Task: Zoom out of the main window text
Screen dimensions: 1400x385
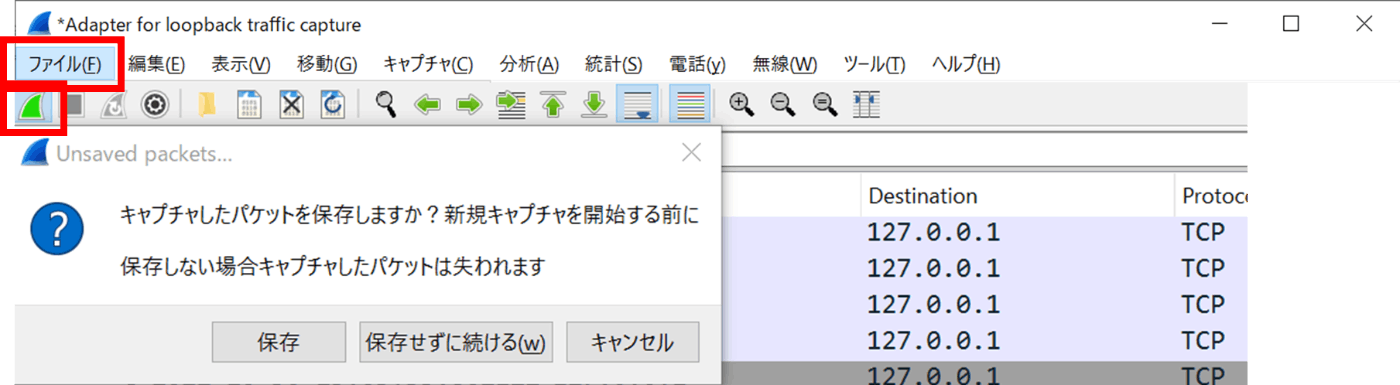Action: point(783,105)
